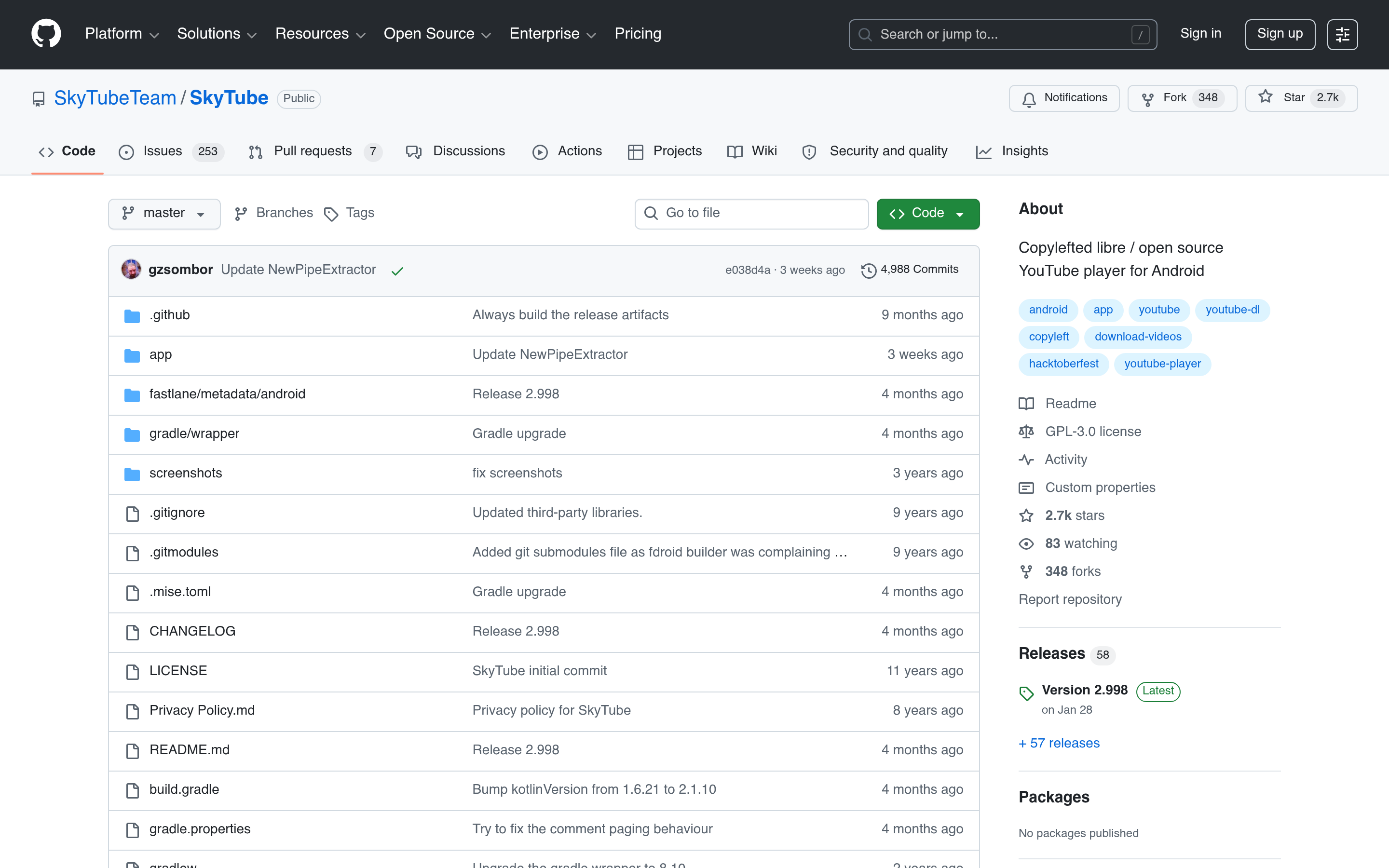Click the build.gradle file icon
The image size is (1389, 868).
133,790
